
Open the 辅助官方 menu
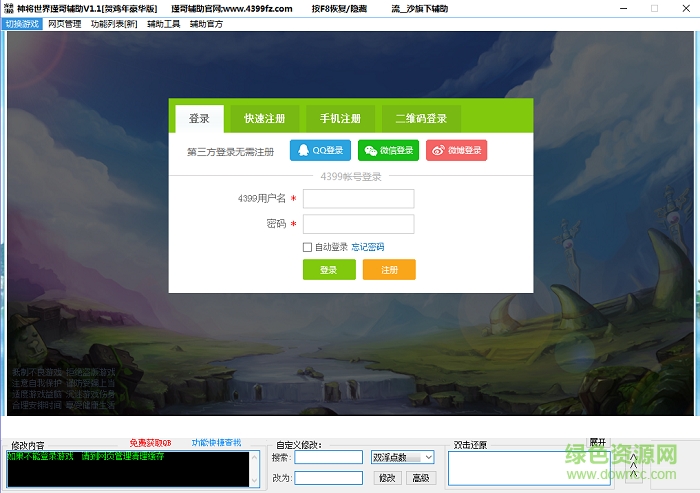click(x=206, y=24)
